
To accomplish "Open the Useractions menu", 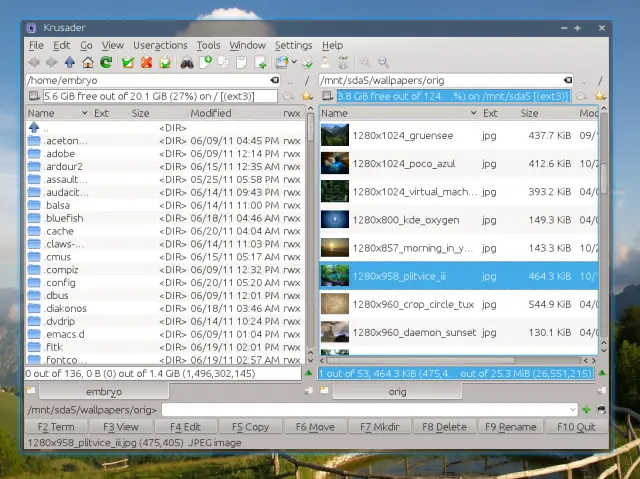I will click(x=160, y=45).
